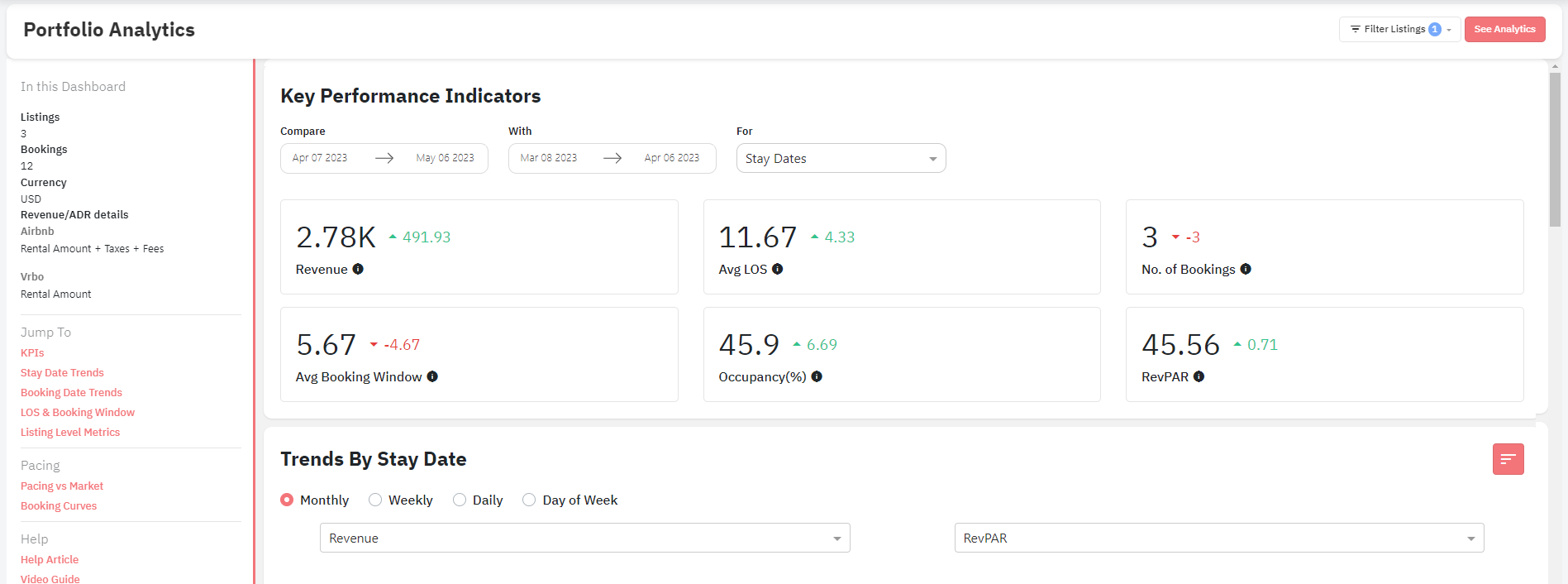Select the Weekly radio button
The height and width of the screenshot is (584, 1568).
click(x=375, y=500)
